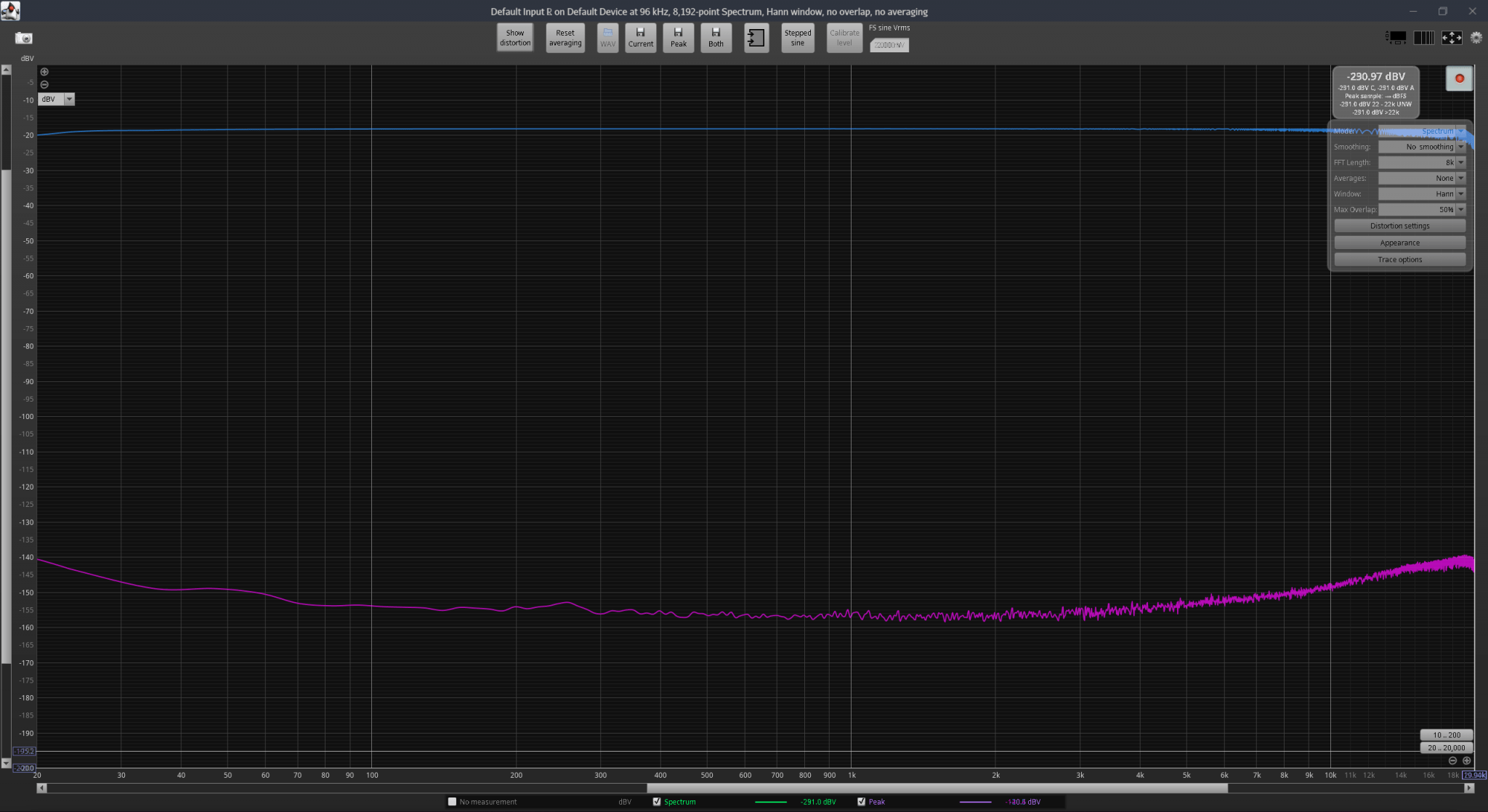Open the dBV axis units dropdown

(57, 100)
